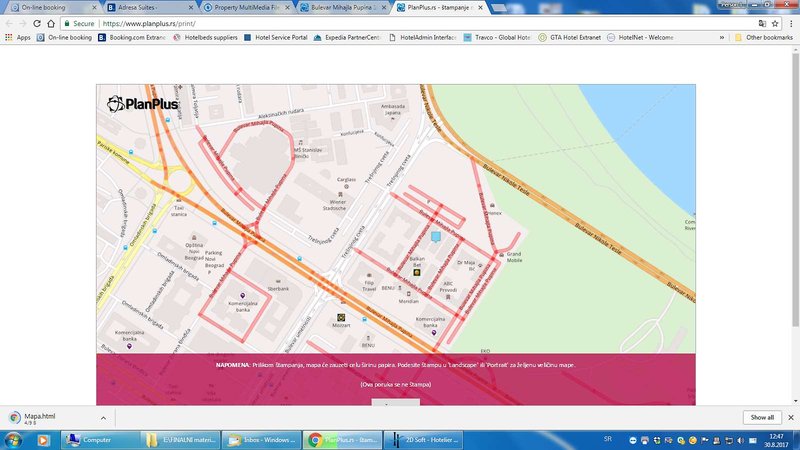Open the Chrome menu button
Screen dimensions: 800x450
click(789, 22)
